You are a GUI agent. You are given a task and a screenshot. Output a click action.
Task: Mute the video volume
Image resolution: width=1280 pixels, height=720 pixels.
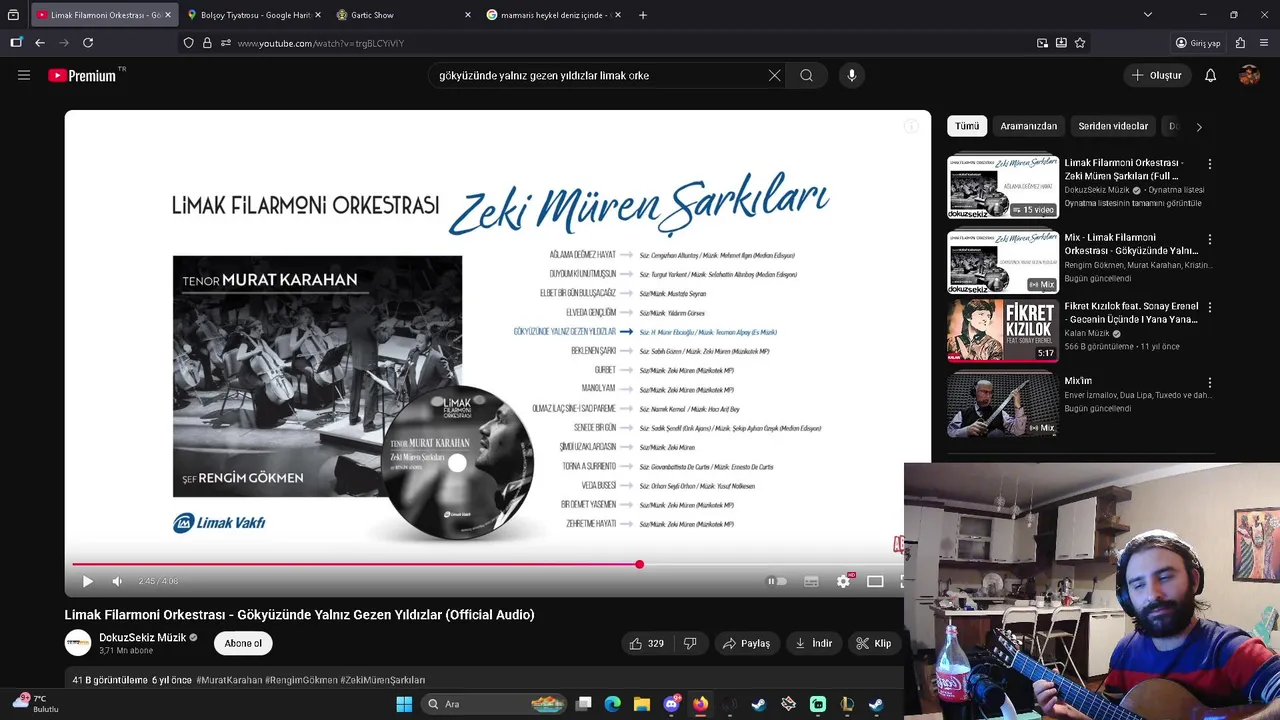click(x=117, y=581)
